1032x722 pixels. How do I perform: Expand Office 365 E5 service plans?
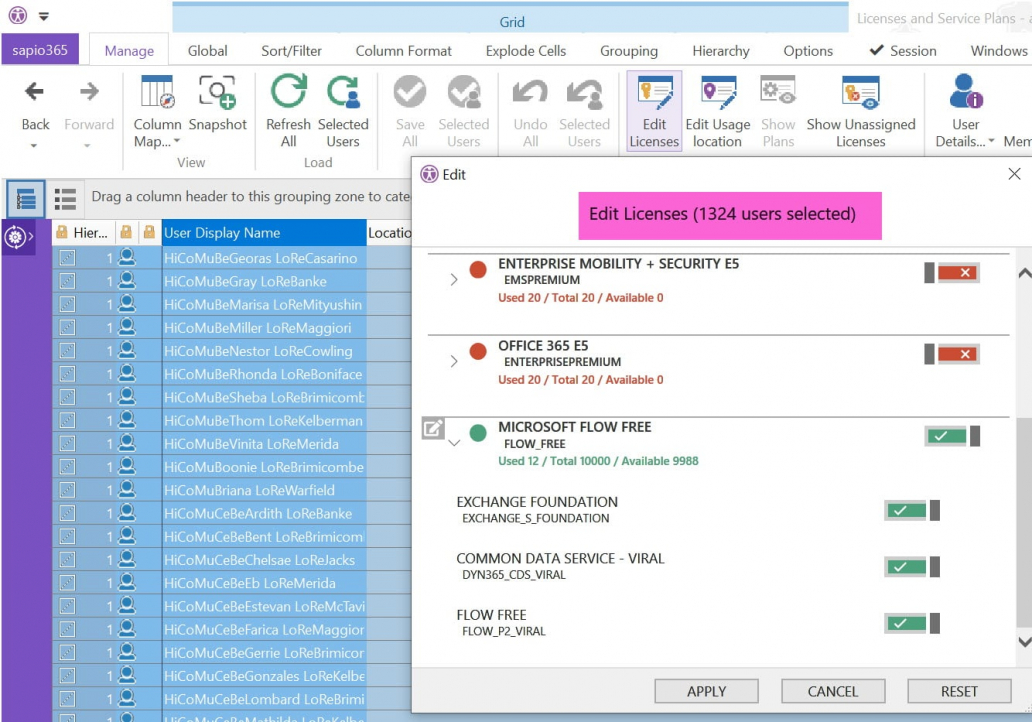point(453,361)
